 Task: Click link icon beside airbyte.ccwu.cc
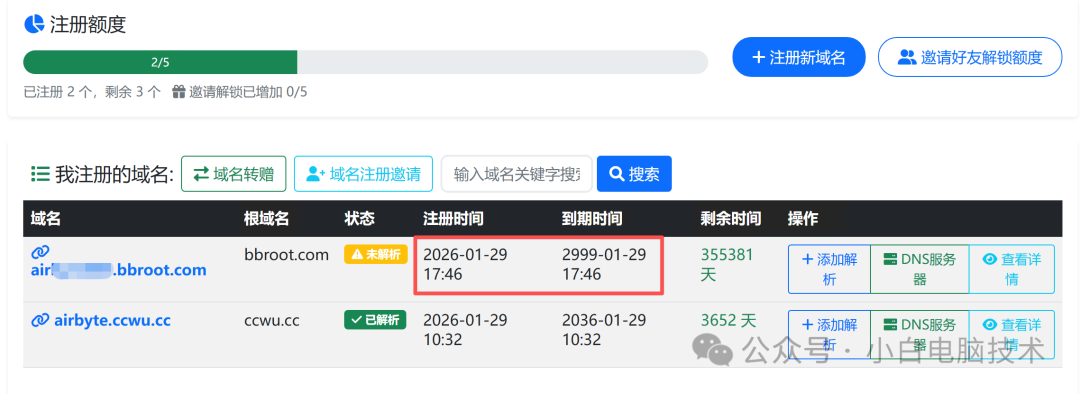click(41, 320)
